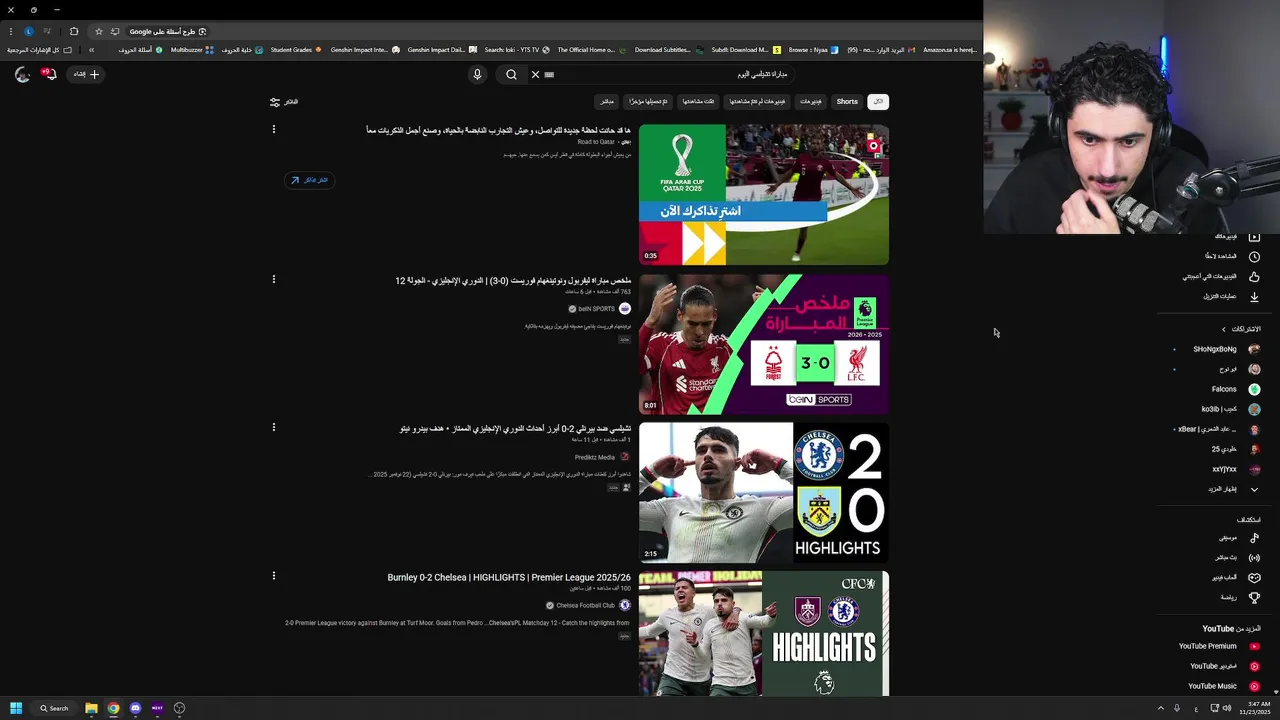The height and width of the screenshot is (720, 1280).
Task: Expand hidden bookmarks double-chevron
Action: [x=91, y=50]
